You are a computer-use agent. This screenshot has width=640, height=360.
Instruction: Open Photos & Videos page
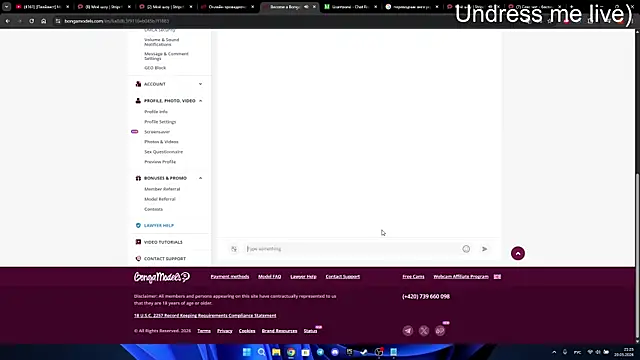(161, 142)
